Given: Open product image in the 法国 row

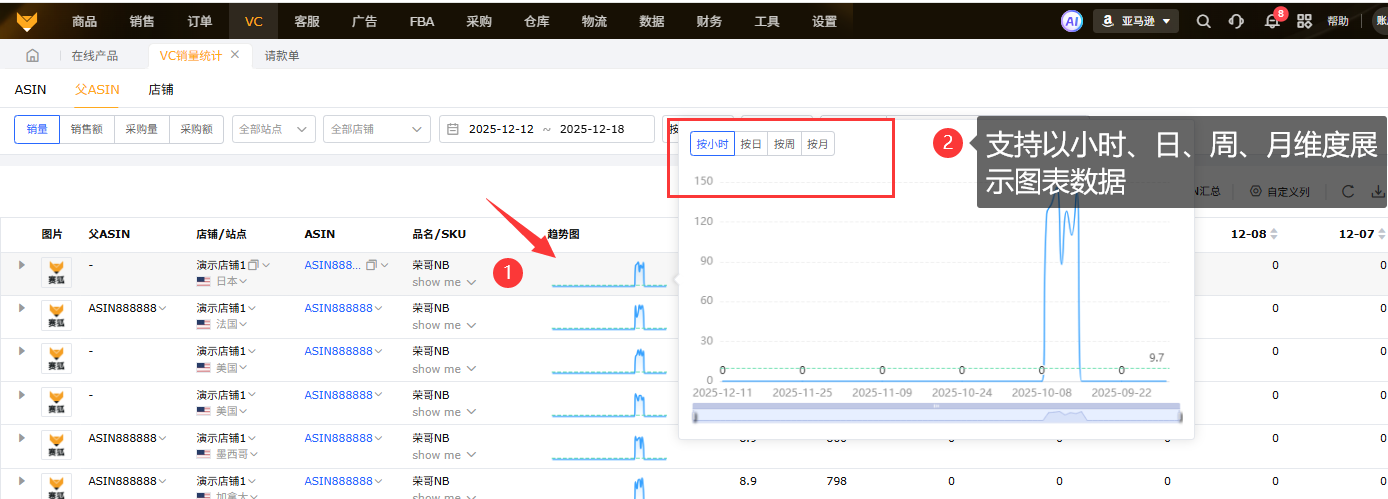Looking at the screenshot, I should [x=56, y=316].
